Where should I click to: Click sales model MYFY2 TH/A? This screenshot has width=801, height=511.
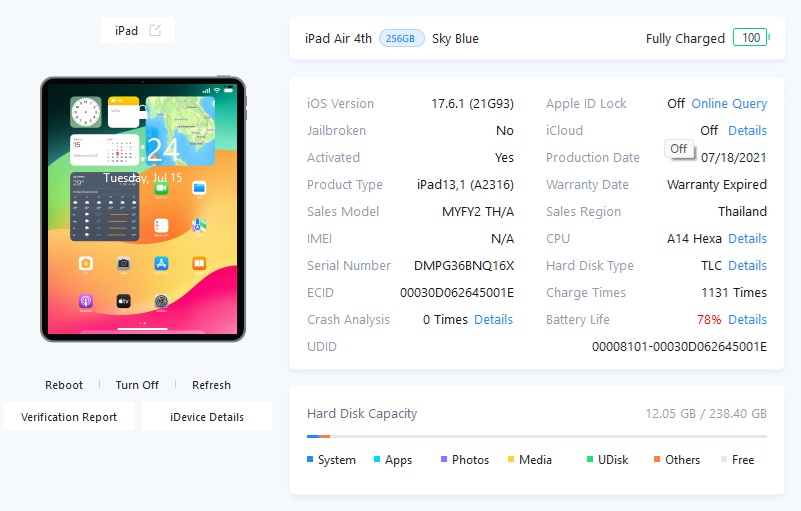click(x=478, y=212)
